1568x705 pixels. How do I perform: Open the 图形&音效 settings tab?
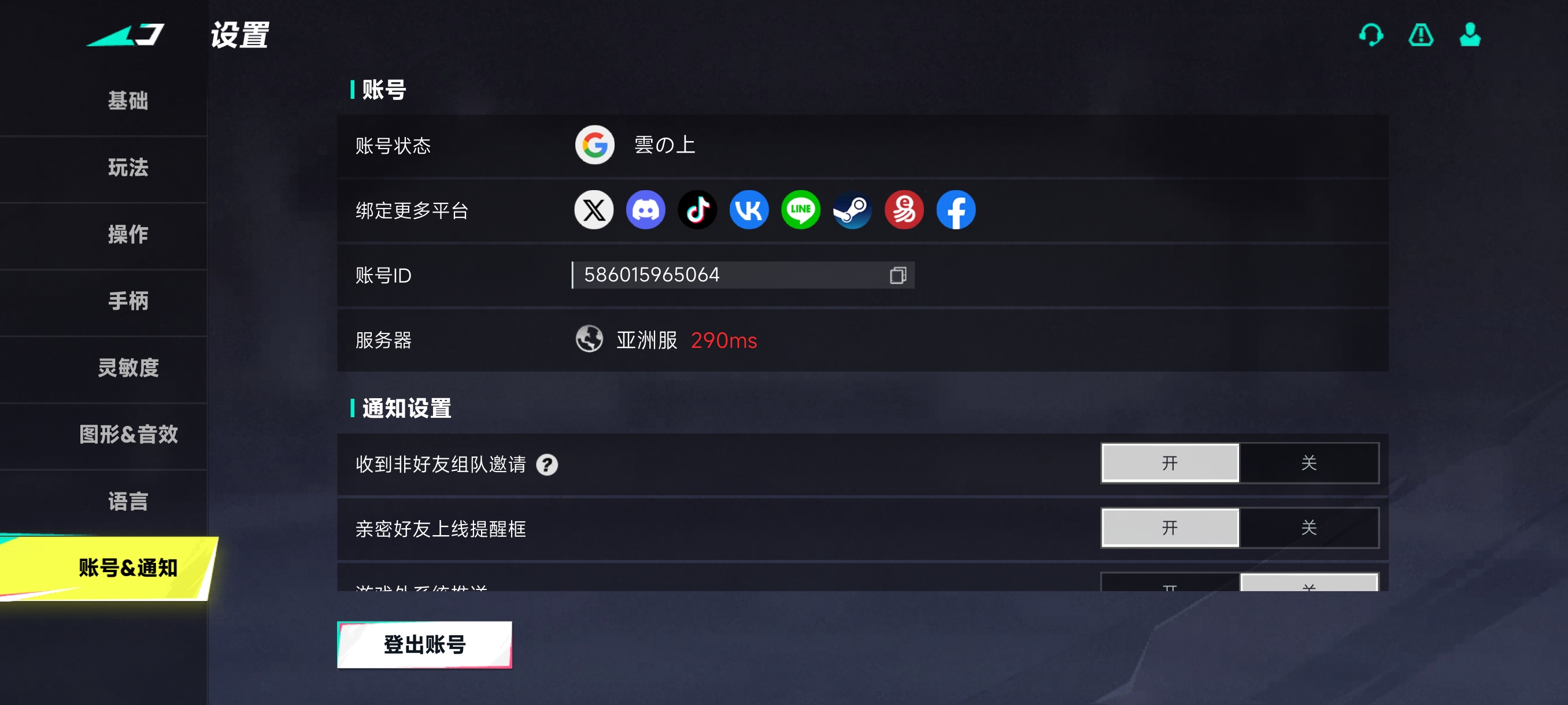point(128,435)
